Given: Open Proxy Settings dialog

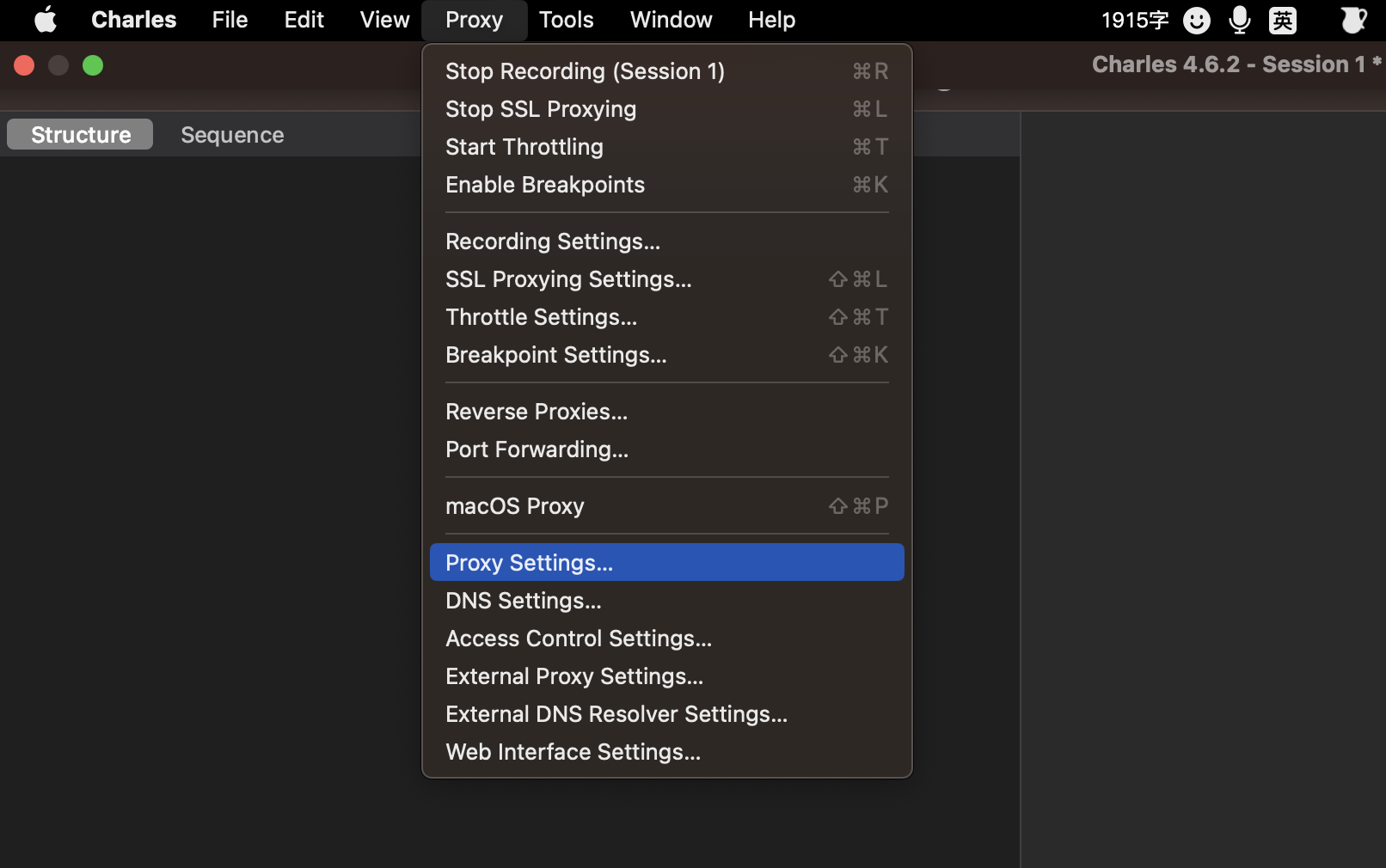Looking at the screenshot, I should (x=529, y=563).
